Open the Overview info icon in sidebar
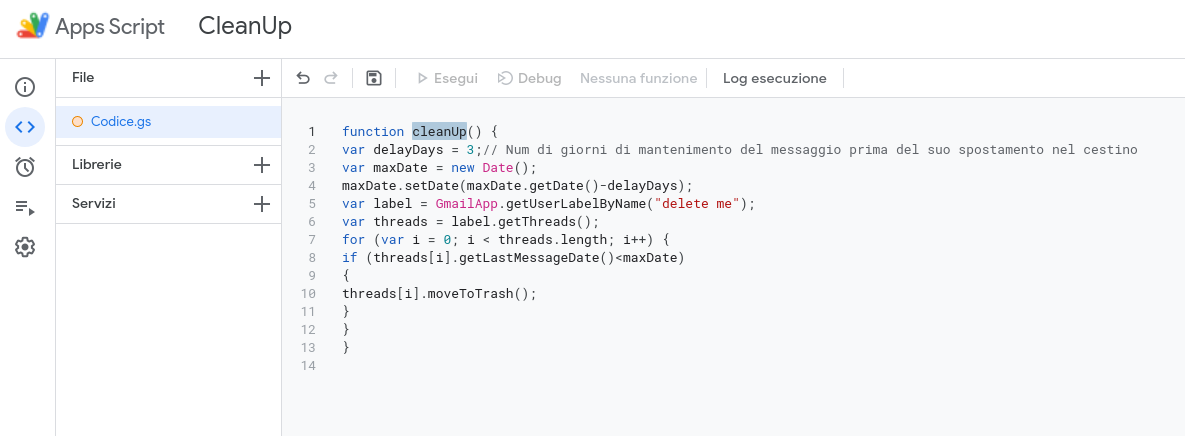Screen dimensions: 1185x436 (25, 87)
